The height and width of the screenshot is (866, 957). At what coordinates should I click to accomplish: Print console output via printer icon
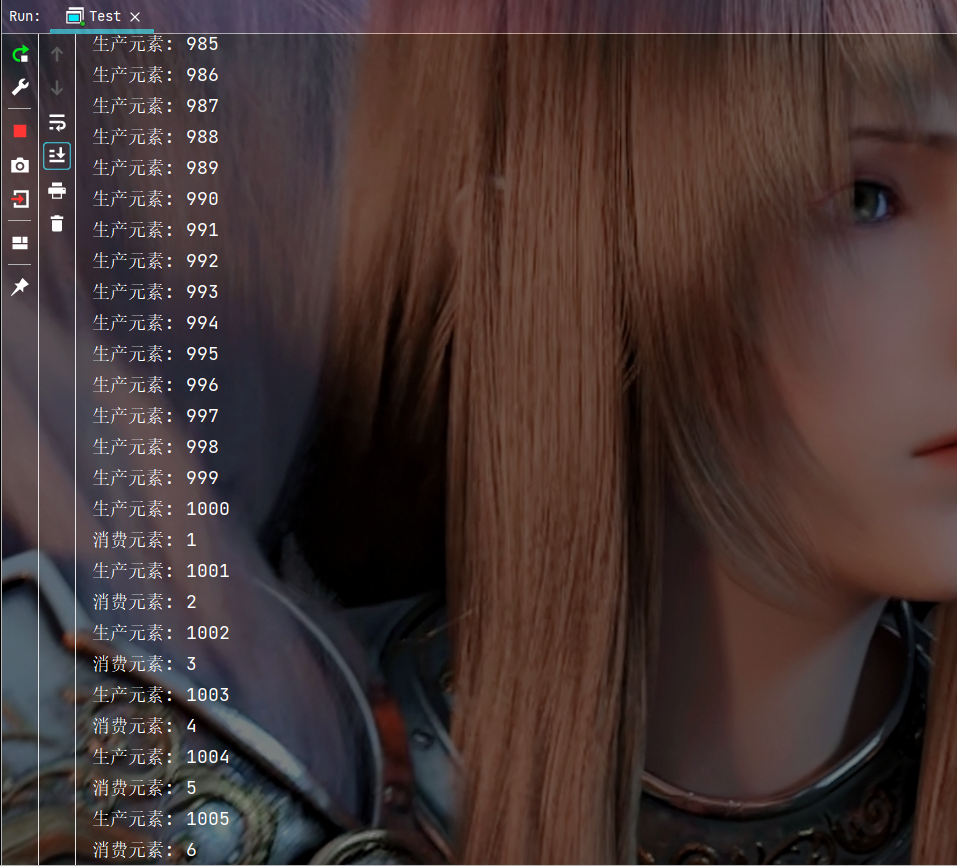click(57, 190)
